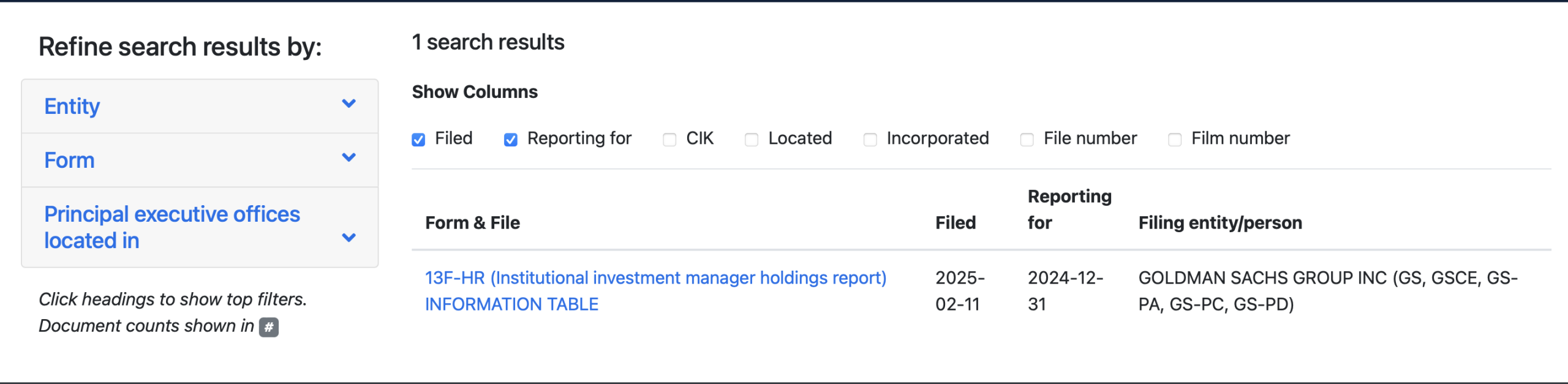Enable the Located column checkbox
This screenshot has width=1568, height=384.
(752, 140)
